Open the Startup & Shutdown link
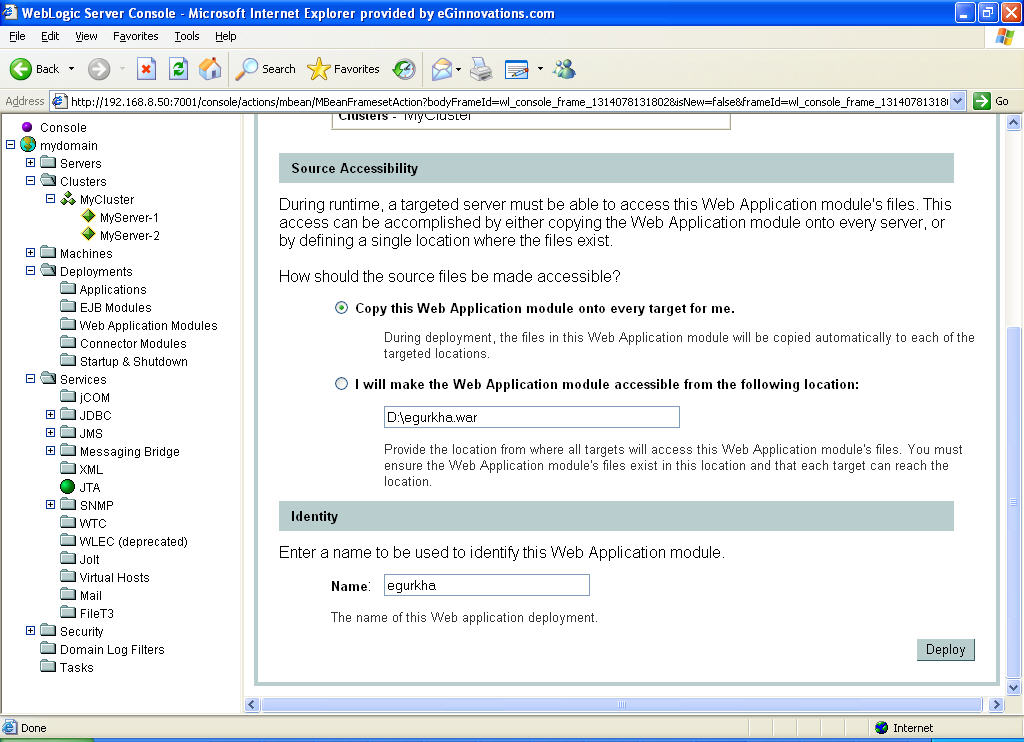This screenshot has height=742, width=1024. point(134,361)
